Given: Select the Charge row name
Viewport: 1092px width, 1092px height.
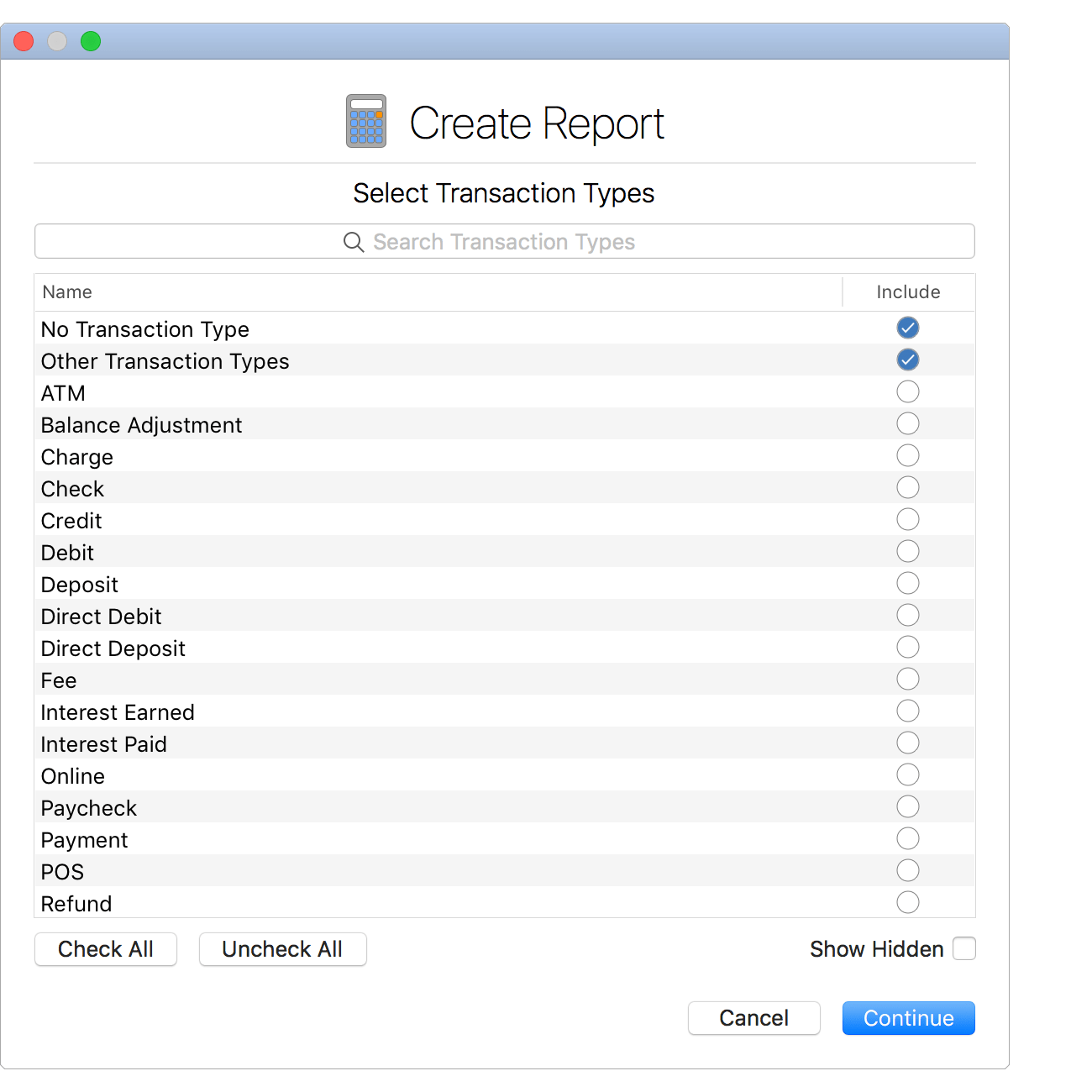Looking at the screenshot, I should 76,457.
